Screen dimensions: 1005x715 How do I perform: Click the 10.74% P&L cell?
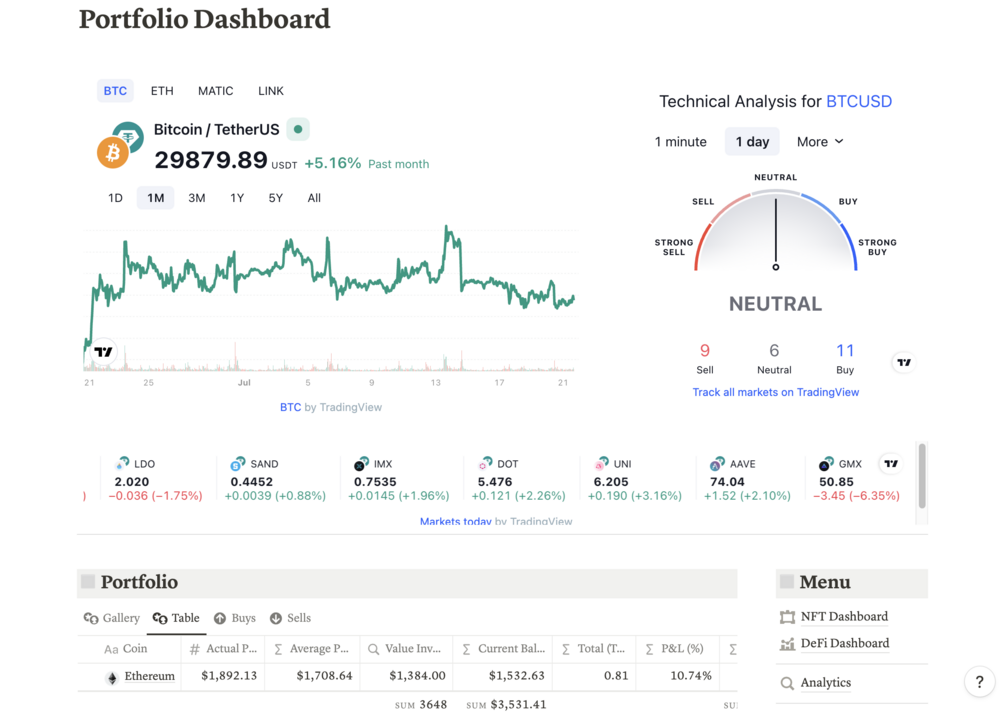(x=677, y=677)
